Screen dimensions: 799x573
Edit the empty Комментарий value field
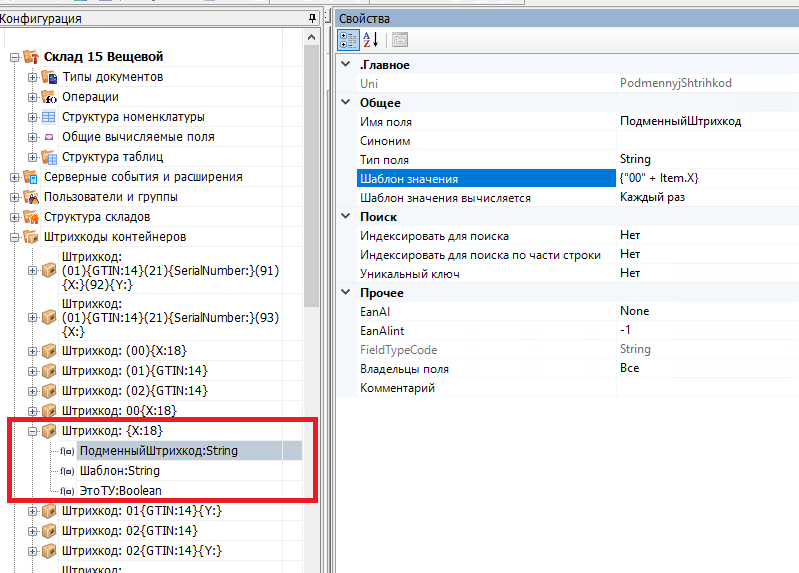coord(707,387)
